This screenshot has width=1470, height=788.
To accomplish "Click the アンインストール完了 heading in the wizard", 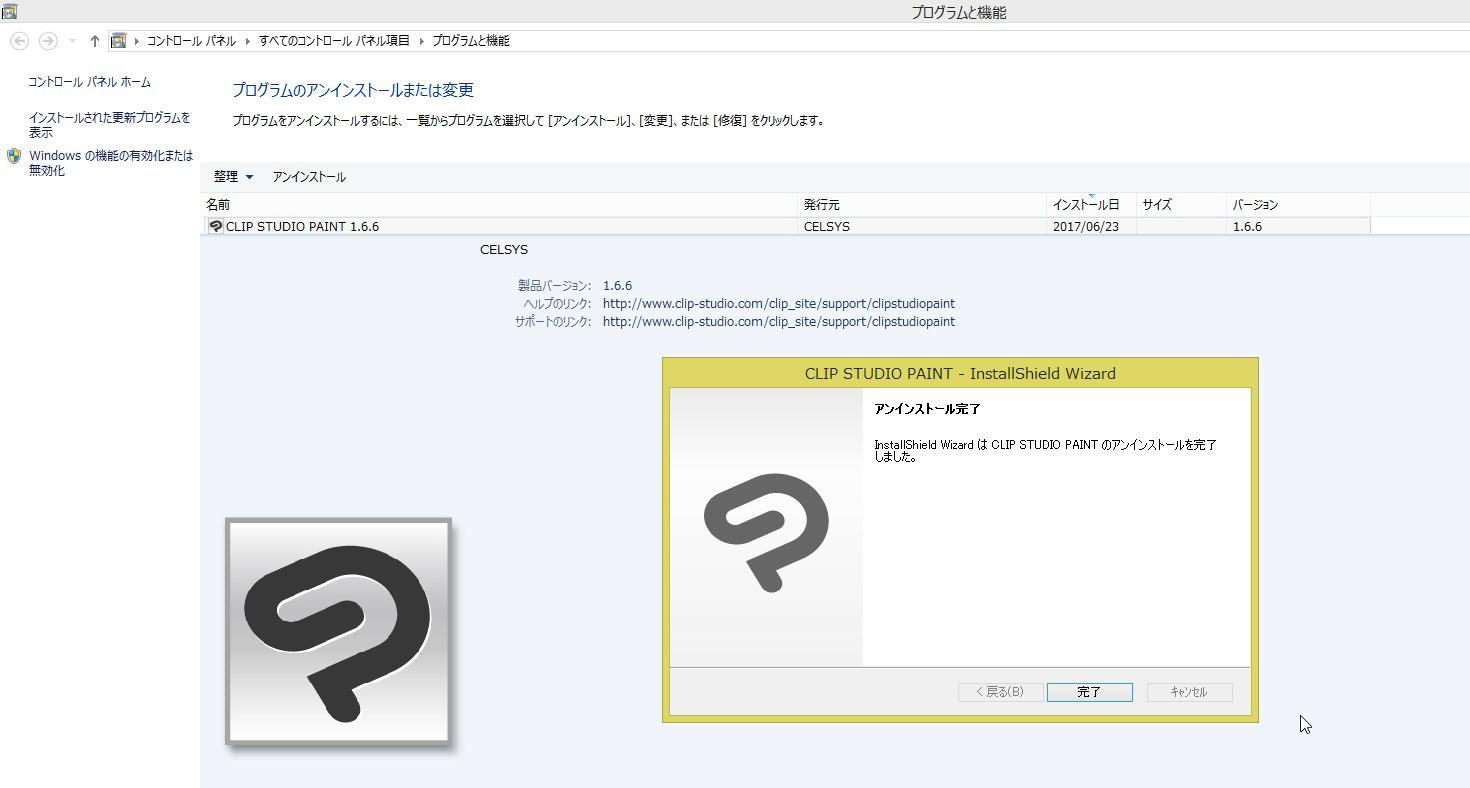I will [x=927, y=410].
